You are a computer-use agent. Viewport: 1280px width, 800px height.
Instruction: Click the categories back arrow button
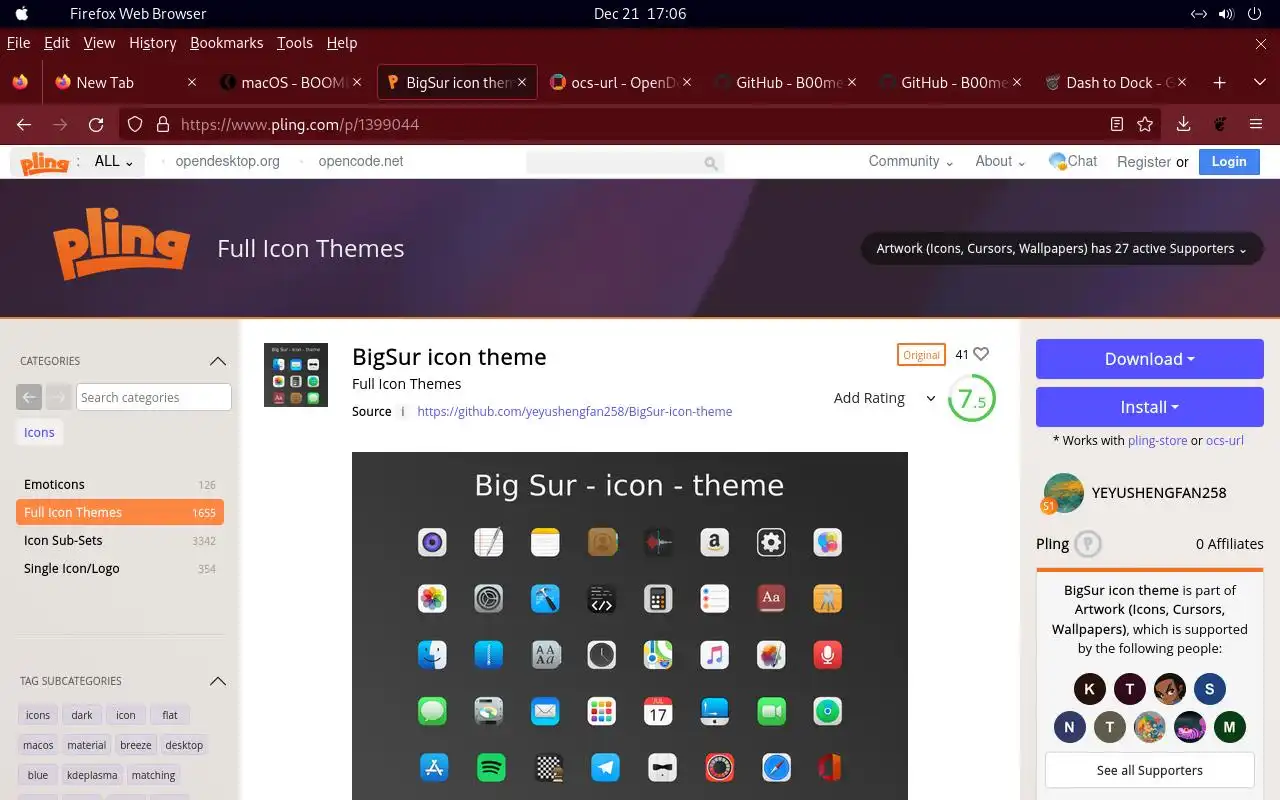point(29,397)
